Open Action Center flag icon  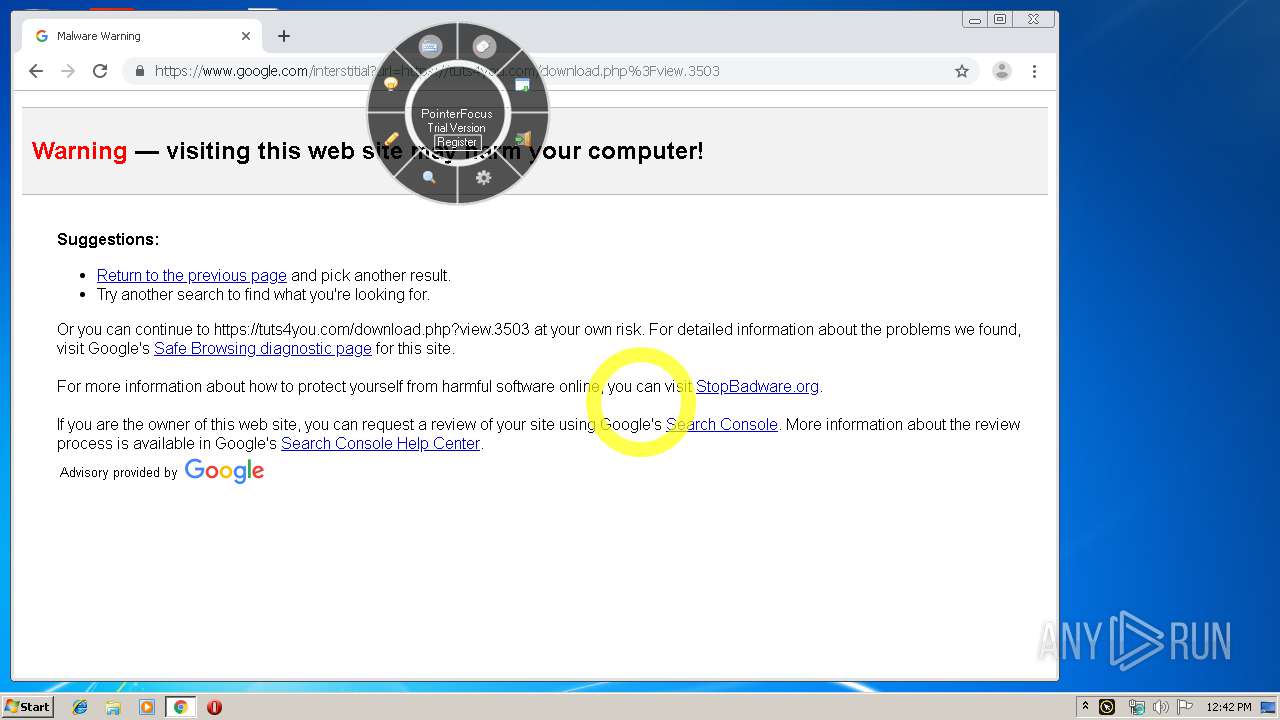click(1185, 707)
